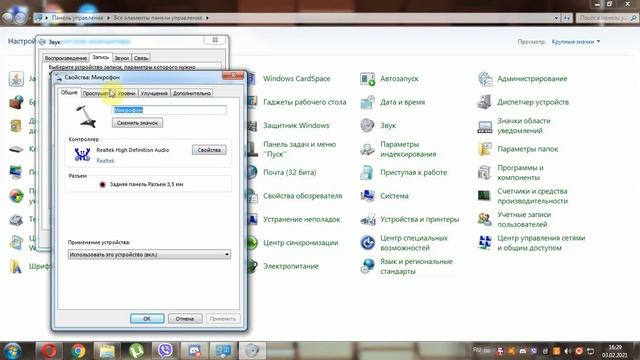
Task: Open the Диспетчер устройств icon
Action: click(x=485, y=102)
